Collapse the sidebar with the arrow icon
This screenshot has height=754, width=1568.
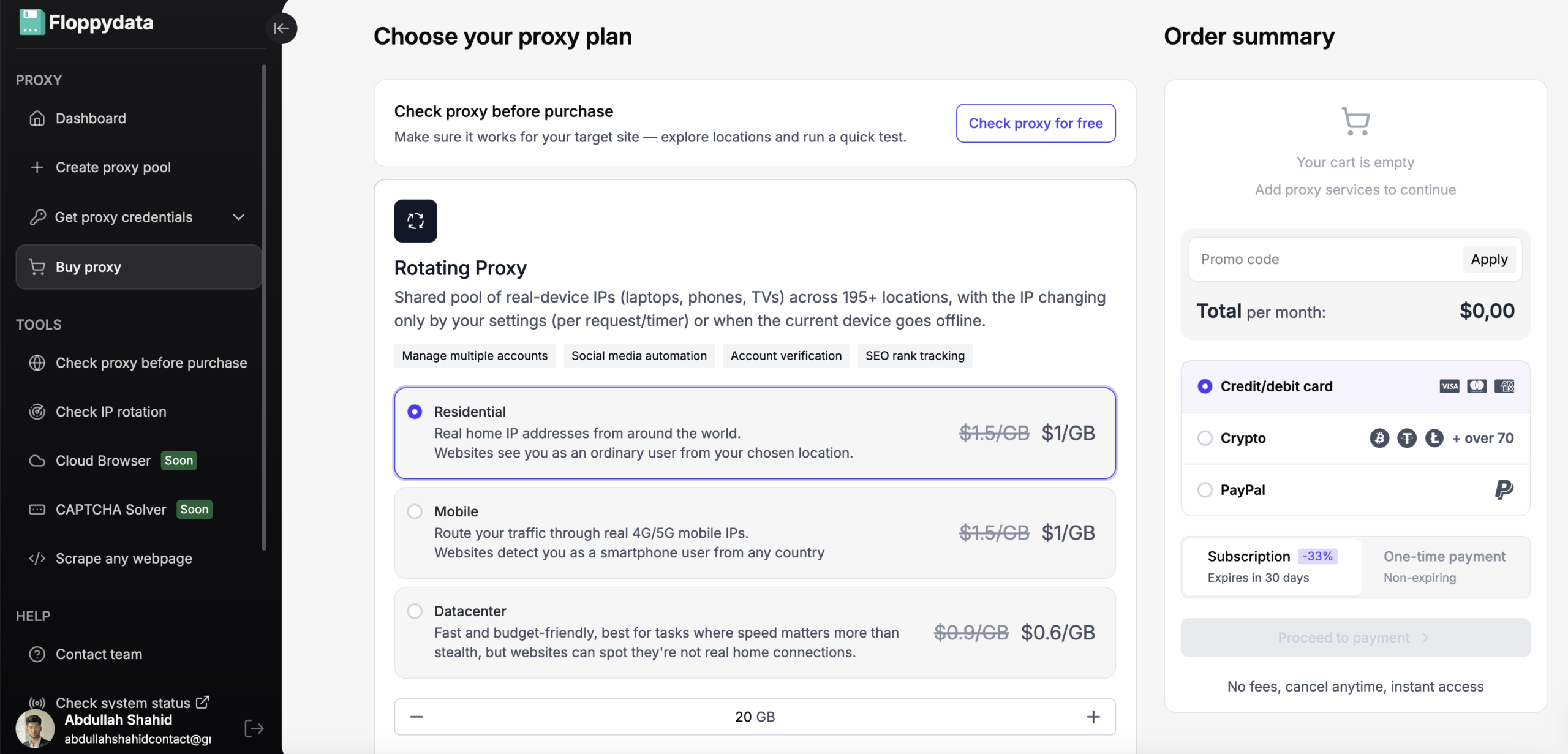pyautogui.click(x=282, y=28)
